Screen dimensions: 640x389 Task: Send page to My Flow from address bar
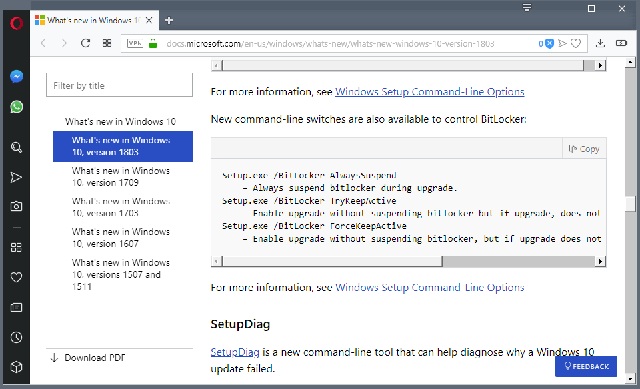click(x=562, y=43)
